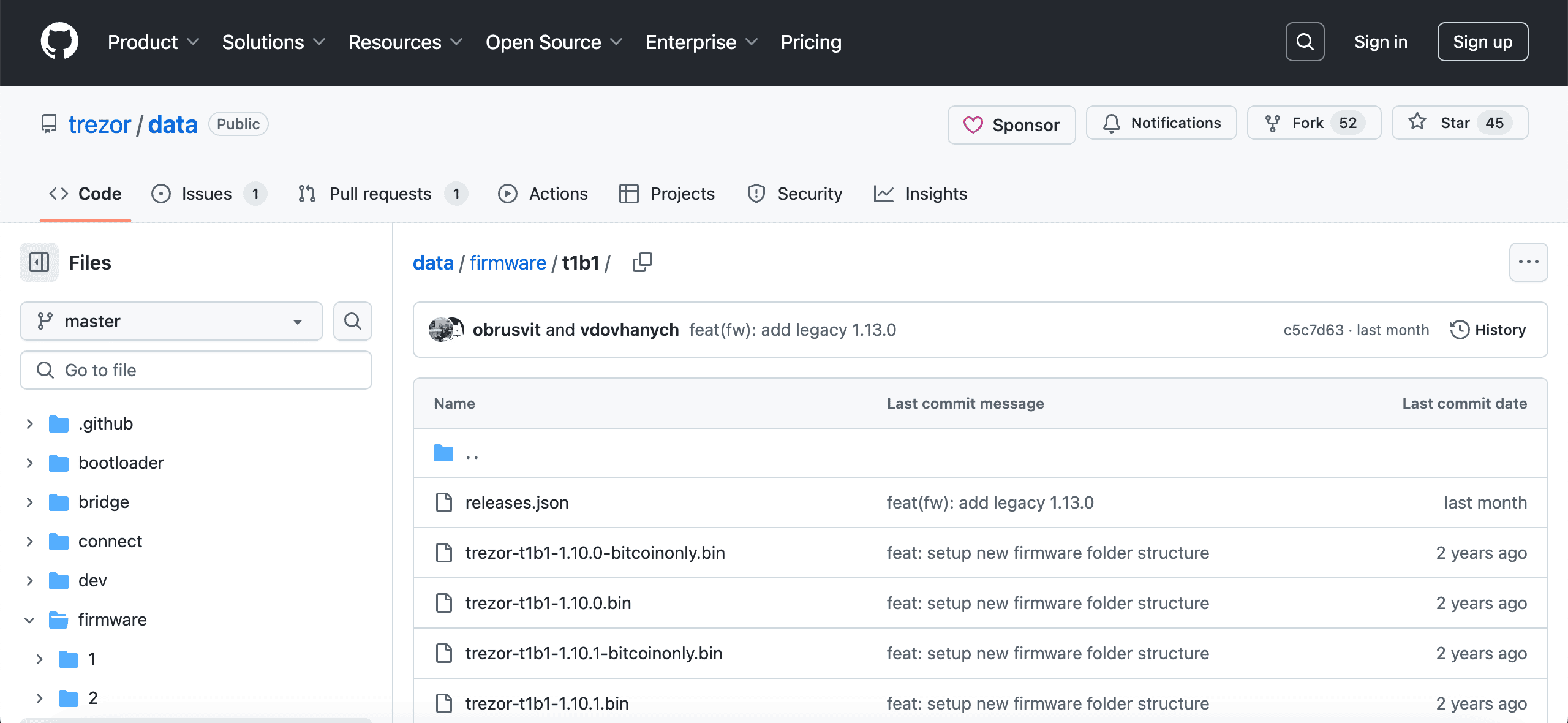Image resolution: width=1568 pixels, height=723 pixels.
Task: Click the Star icon
Action: tap(1417, 122)
